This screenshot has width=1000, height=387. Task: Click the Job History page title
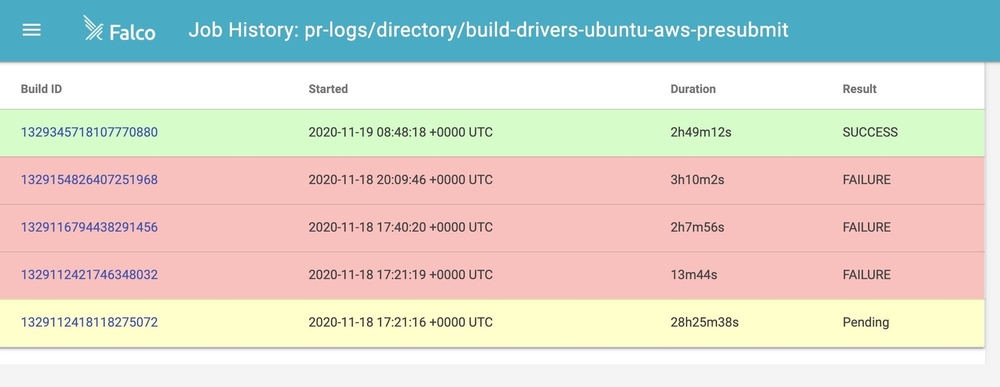tap(488, 30)
